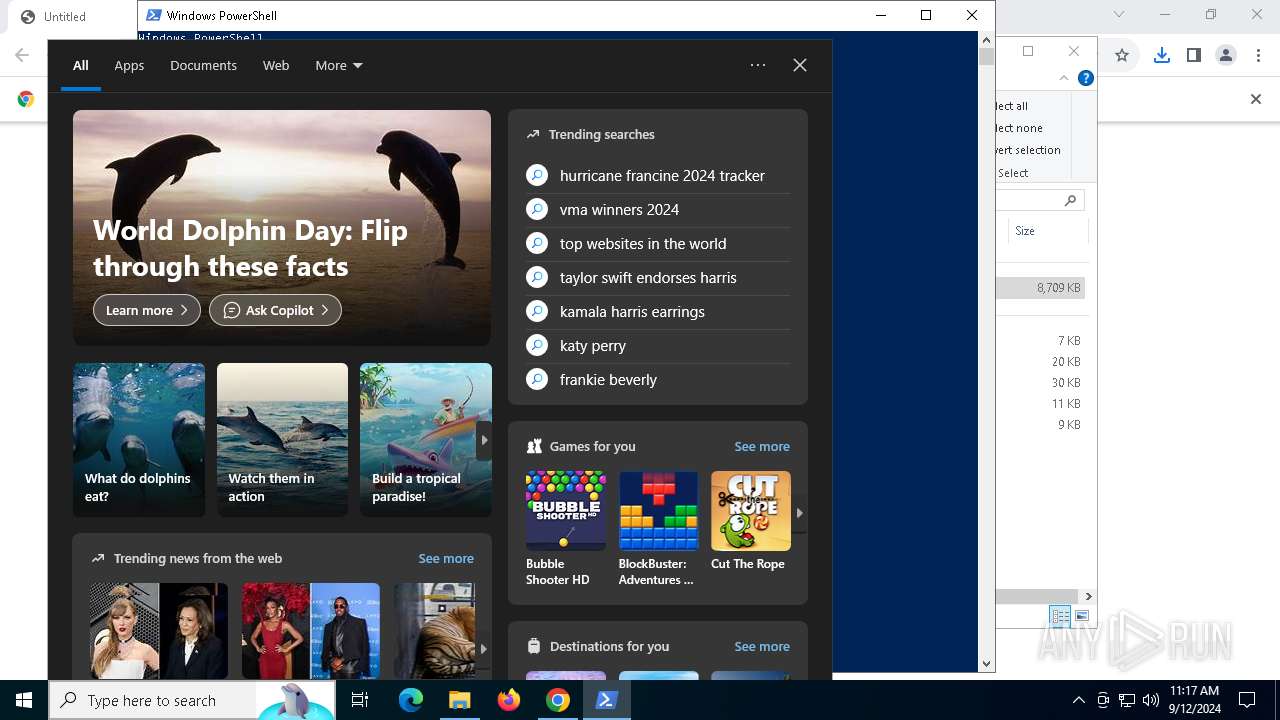Select the 8,709 KB file row
Viewport: 1280px width, 720px height.
point(1040,288)
